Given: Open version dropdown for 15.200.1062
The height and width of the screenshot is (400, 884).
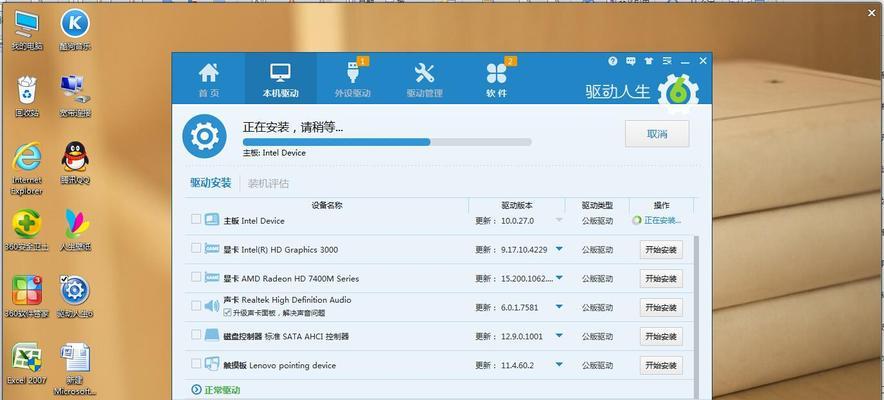Looking at the screenshot, I should click(559, 278).
